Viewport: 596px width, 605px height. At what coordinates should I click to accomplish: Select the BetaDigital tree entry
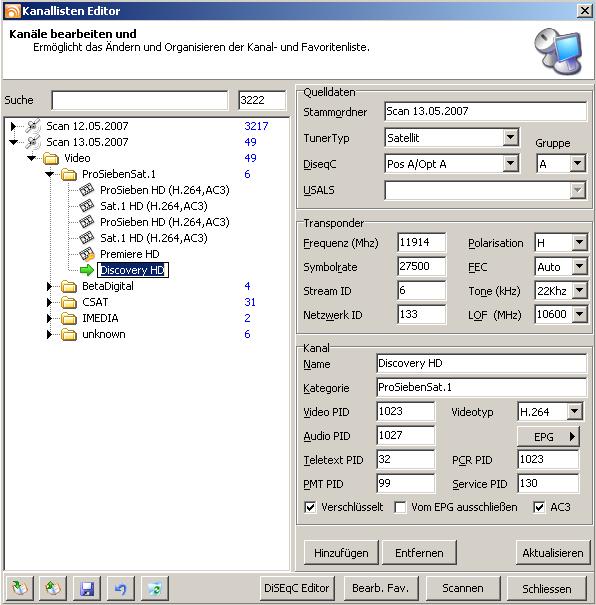coord(108,286)
